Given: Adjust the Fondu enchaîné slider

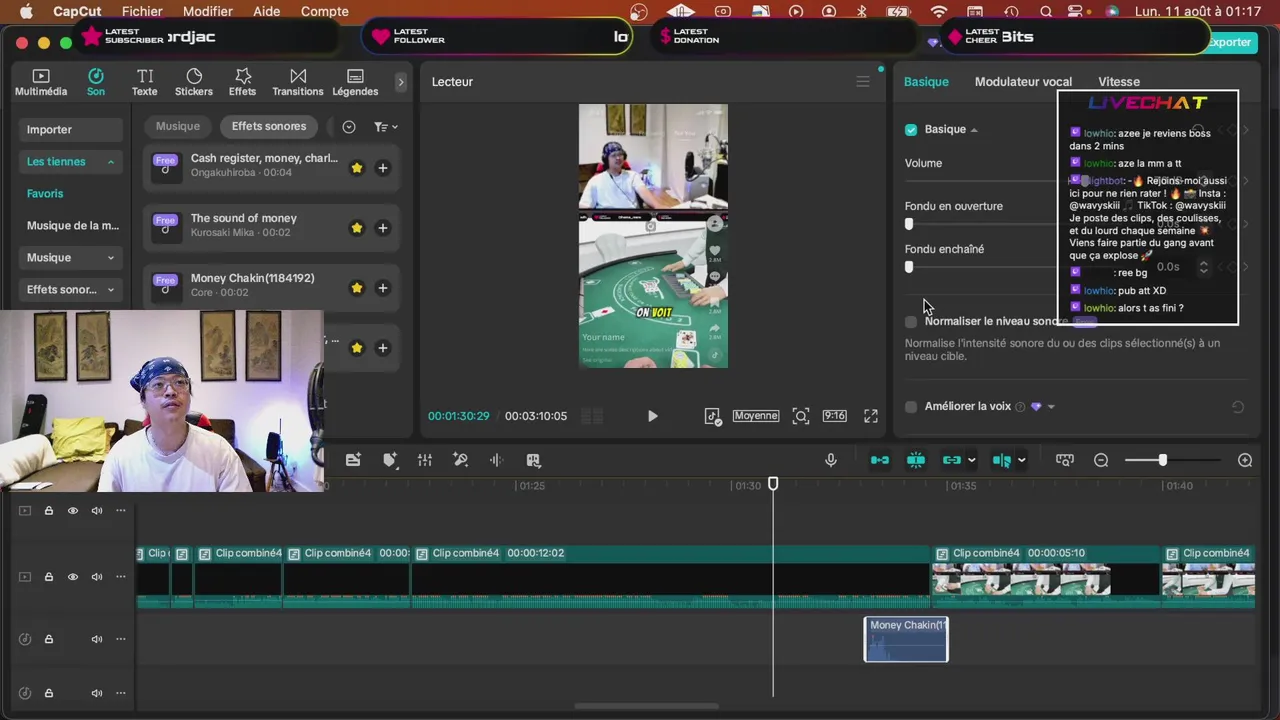Looking at the screenshot, I should click(909, 267).
